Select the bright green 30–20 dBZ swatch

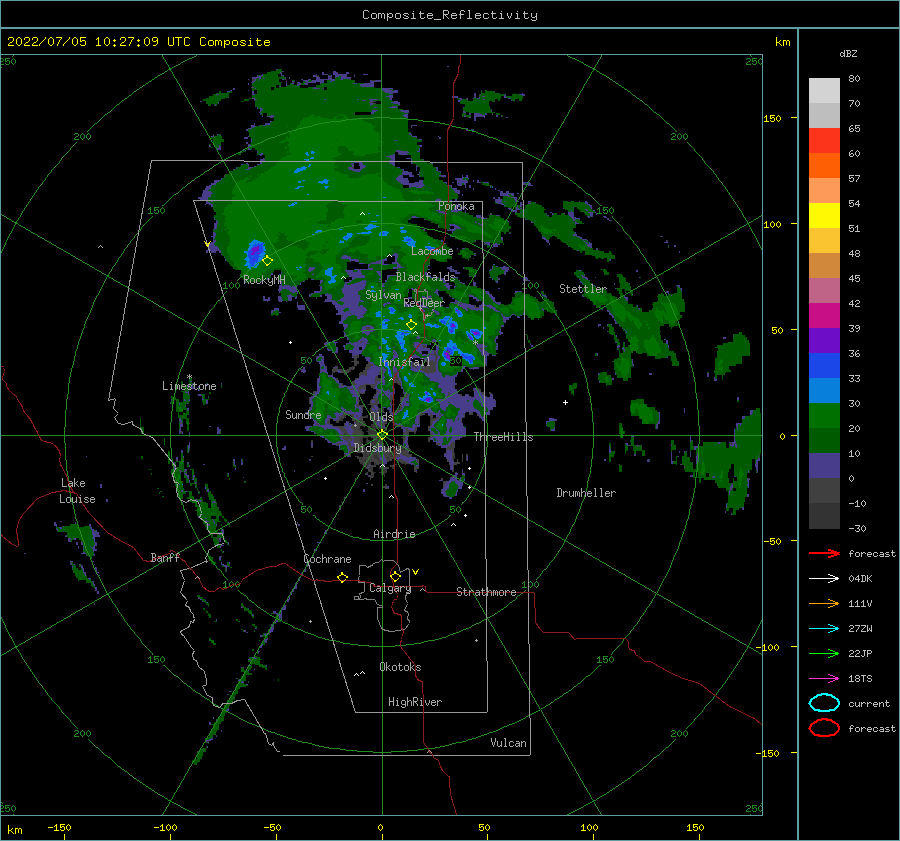pos(824,416)
